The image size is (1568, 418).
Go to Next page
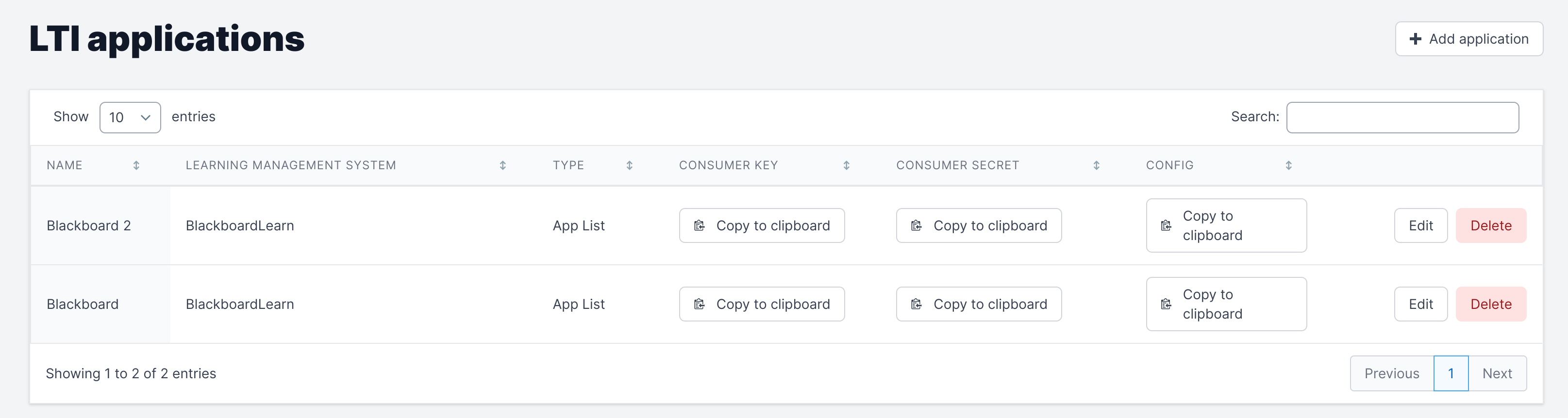point(1497,373)
